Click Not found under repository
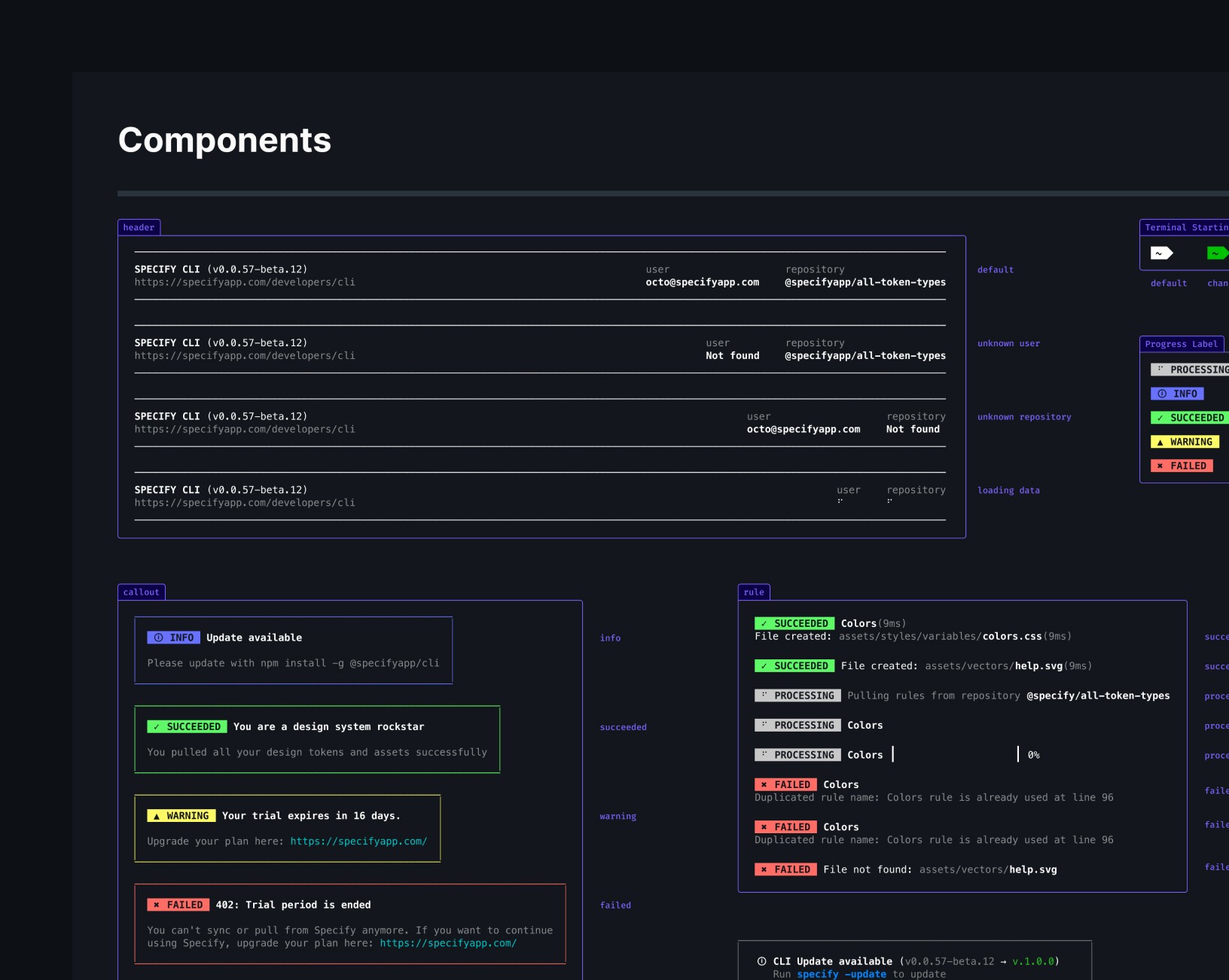1229x980 pixels. pyautogui.click(x=913, y=429)
